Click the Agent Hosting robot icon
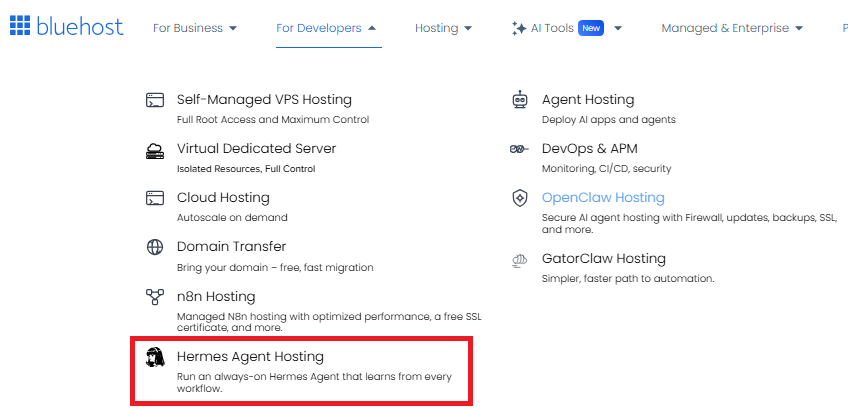The width and height of the screenshot is (848, 409). click(x=520, y=100)
